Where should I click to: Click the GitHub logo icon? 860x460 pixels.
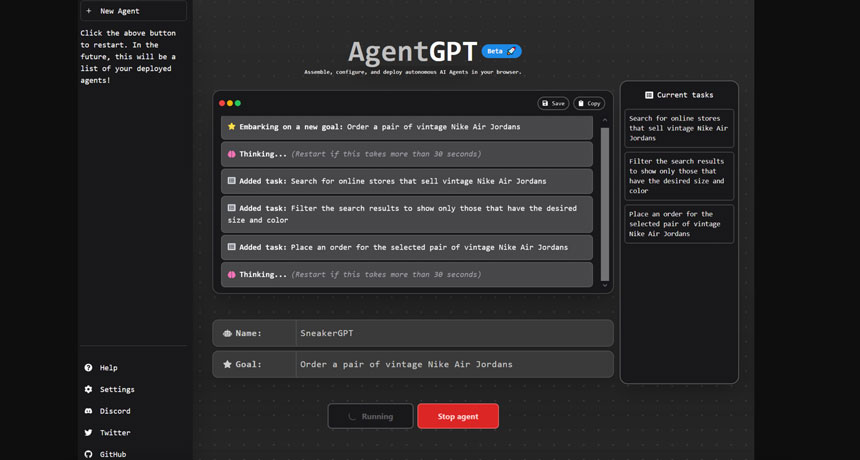tap(88, 454)
